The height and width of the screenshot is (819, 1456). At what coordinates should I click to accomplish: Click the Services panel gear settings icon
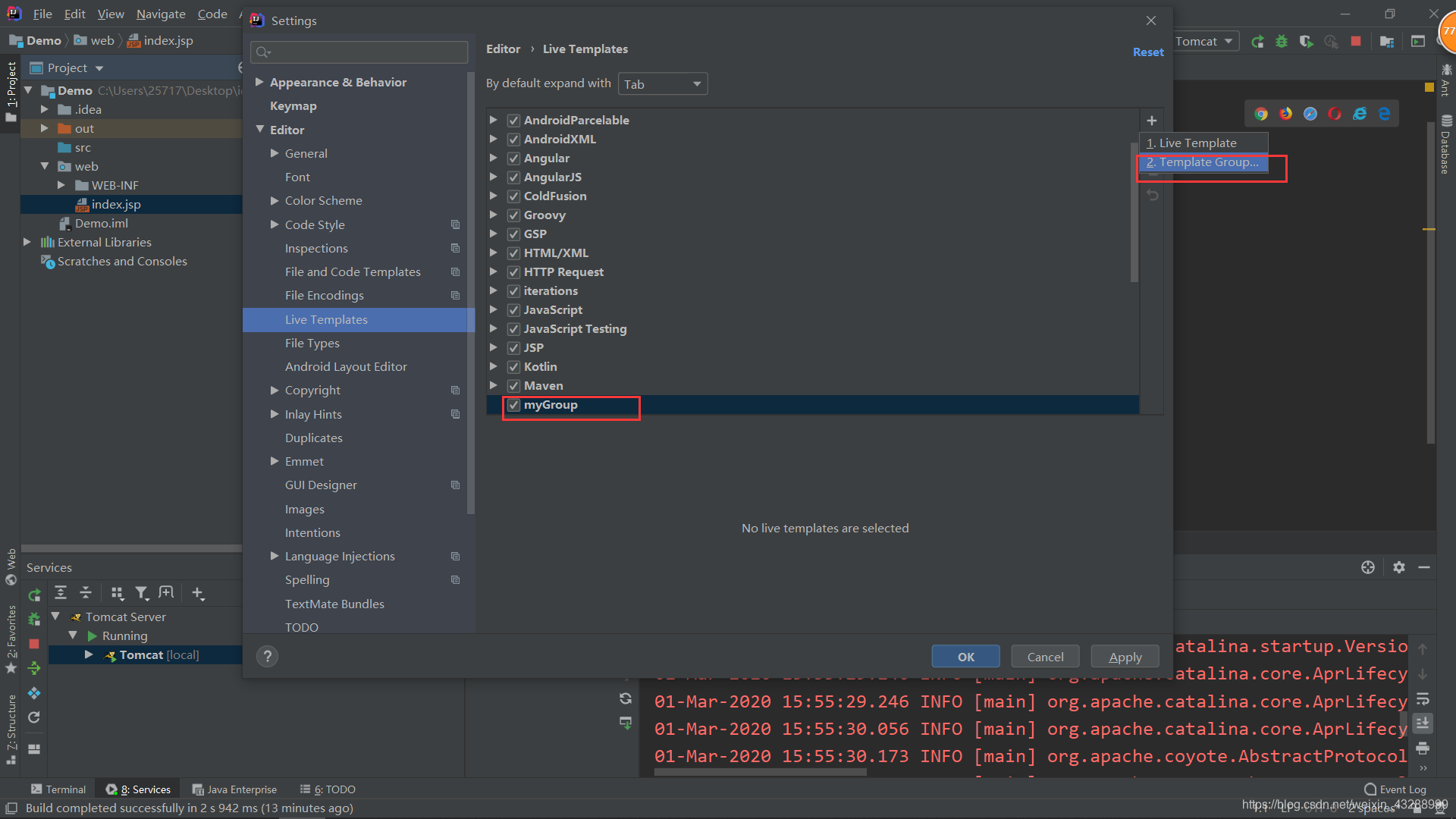1398,567
